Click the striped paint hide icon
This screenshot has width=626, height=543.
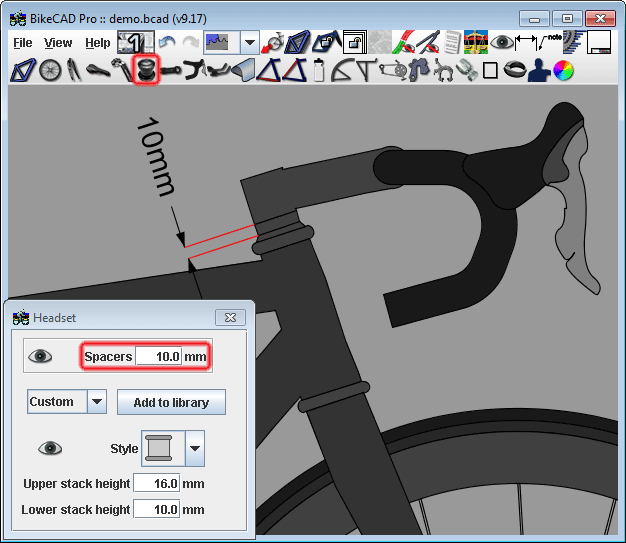[404, 42]
